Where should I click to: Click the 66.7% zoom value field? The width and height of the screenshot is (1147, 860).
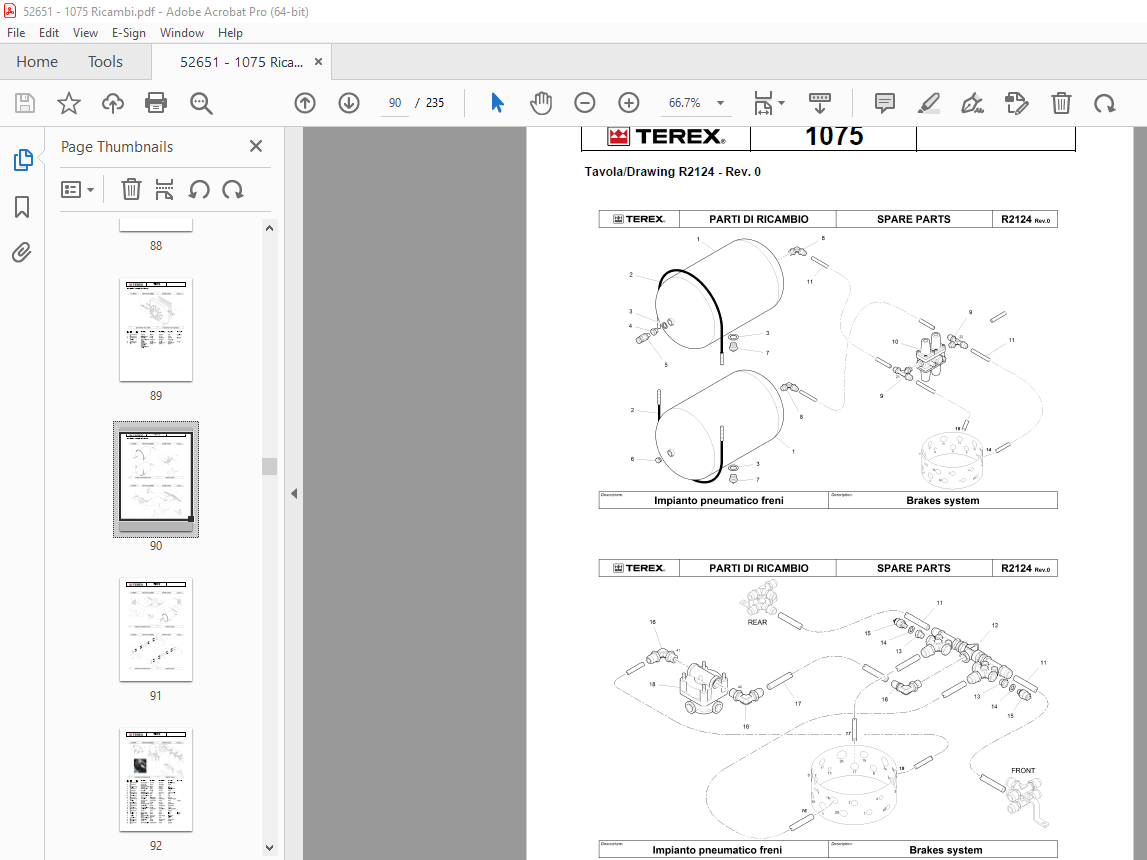[685, 103]
